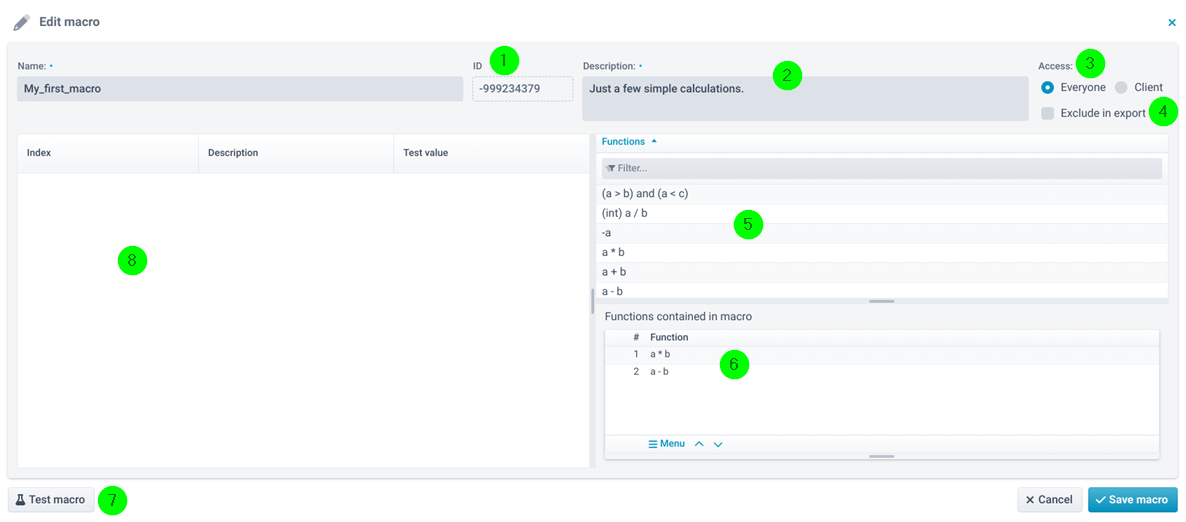This screenshot has height=522, width=1186.
Task: Select a - b in Functions list
Action: (x=882, y=291)
